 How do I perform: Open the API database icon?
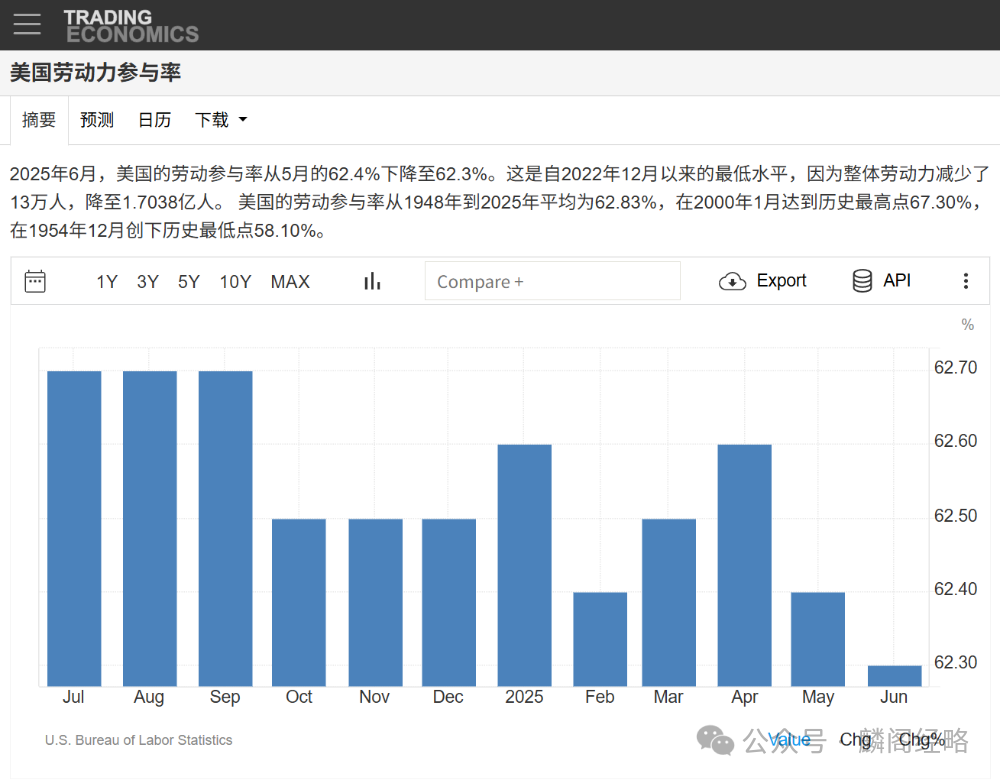tap(861, 281)
